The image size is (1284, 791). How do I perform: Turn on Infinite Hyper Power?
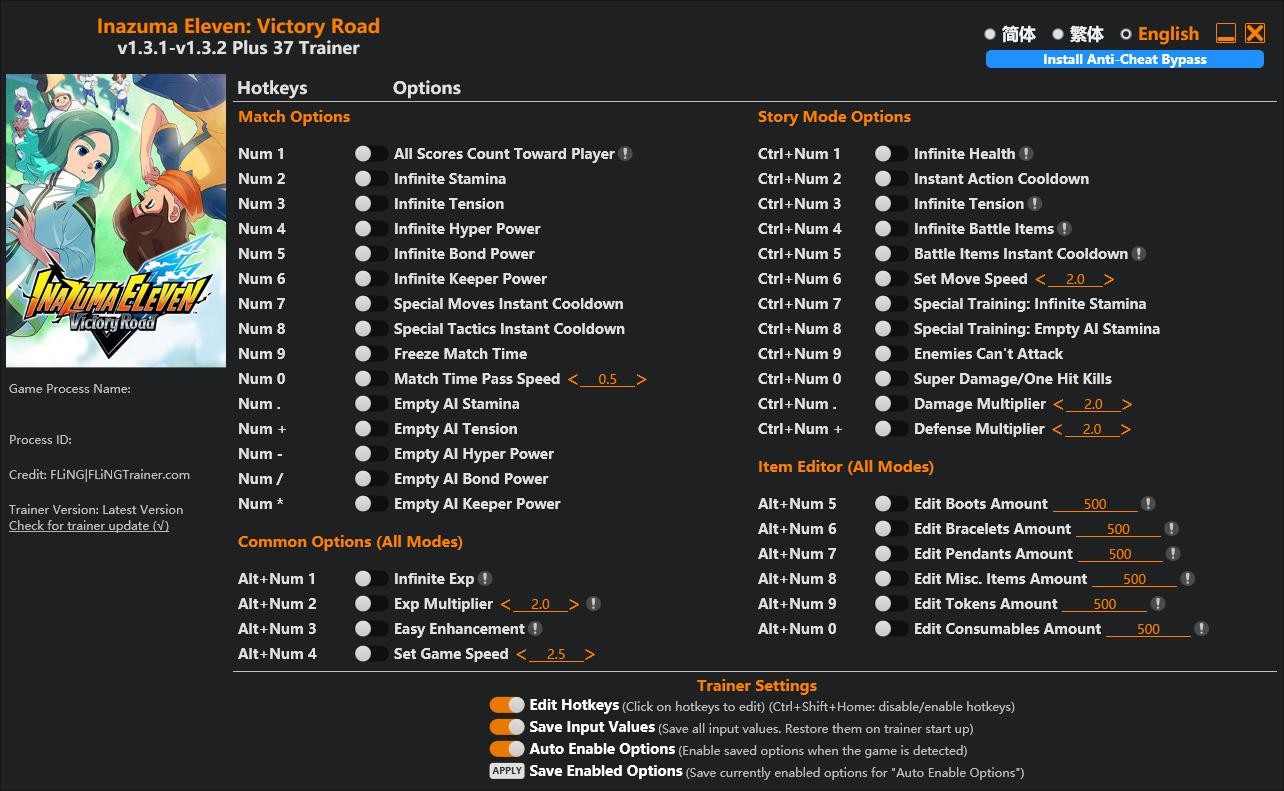[370, 229]
